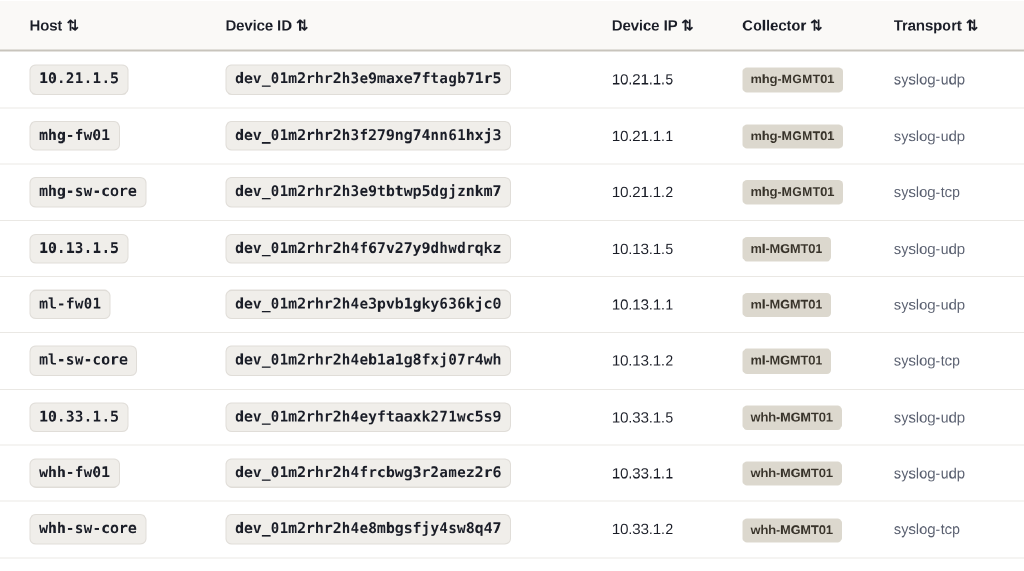
Task: Click ml-MGMT01 collector tag in ml-fw01 row
Action: [786, 304]
